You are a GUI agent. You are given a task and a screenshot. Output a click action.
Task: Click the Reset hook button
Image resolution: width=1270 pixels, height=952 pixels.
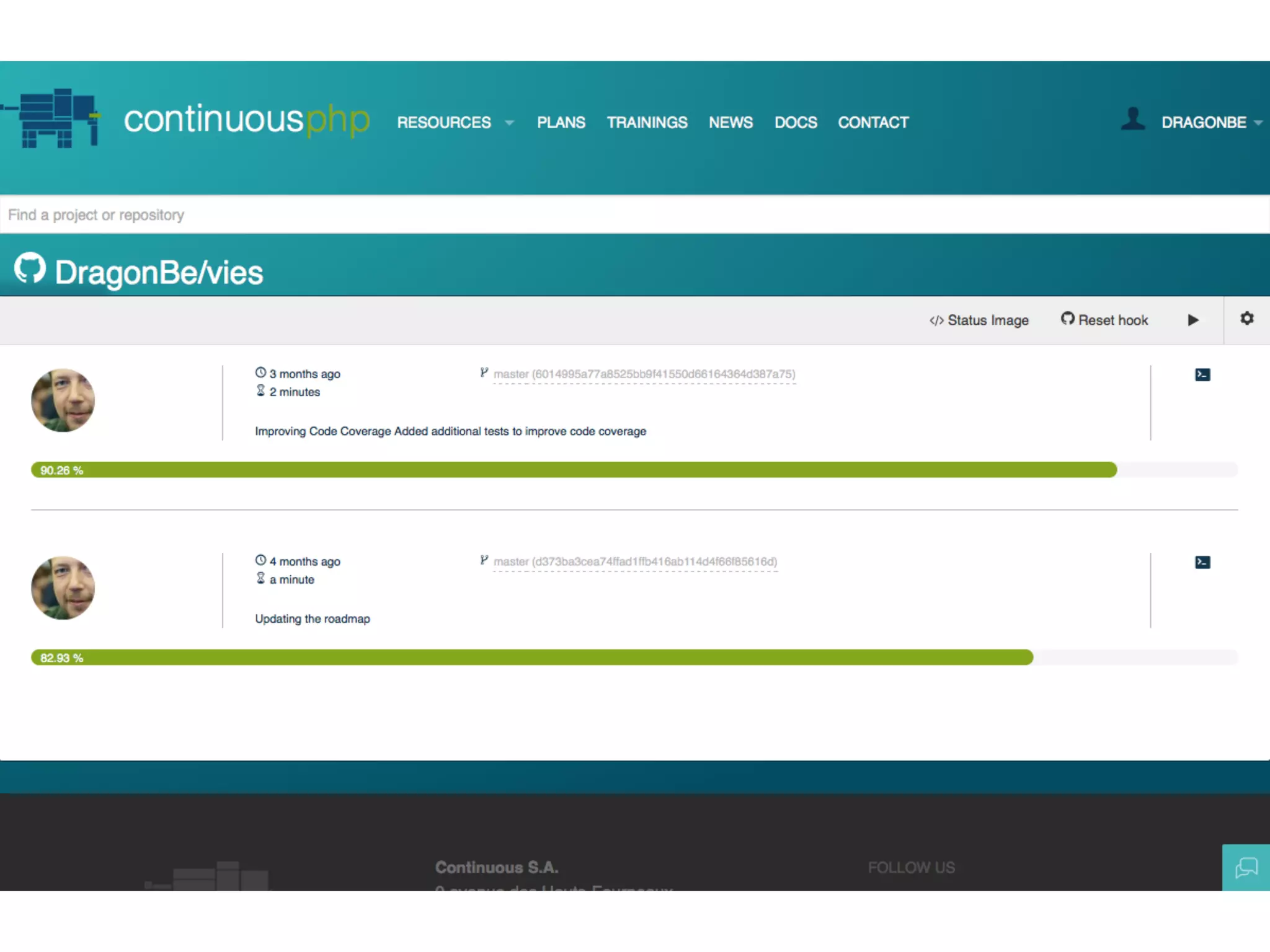tap(1104, 320)
